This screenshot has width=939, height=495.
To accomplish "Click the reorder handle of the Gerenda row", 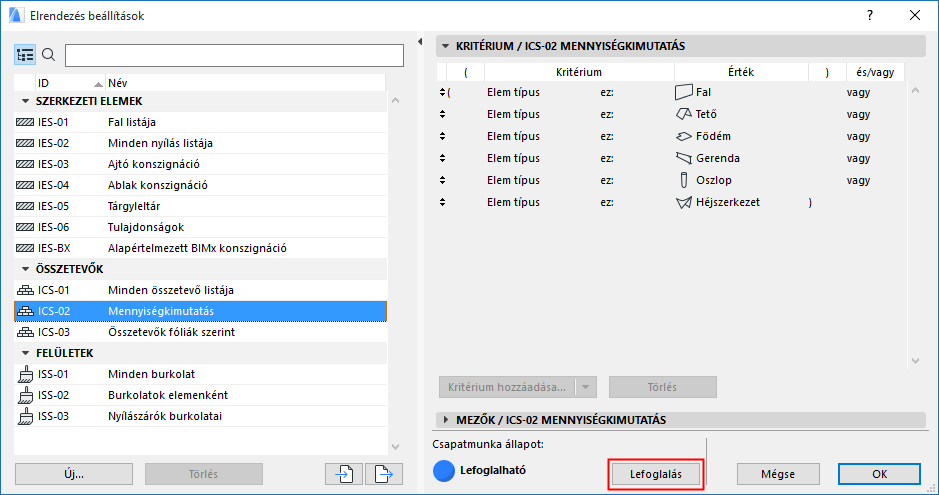I will pos(442,158).
